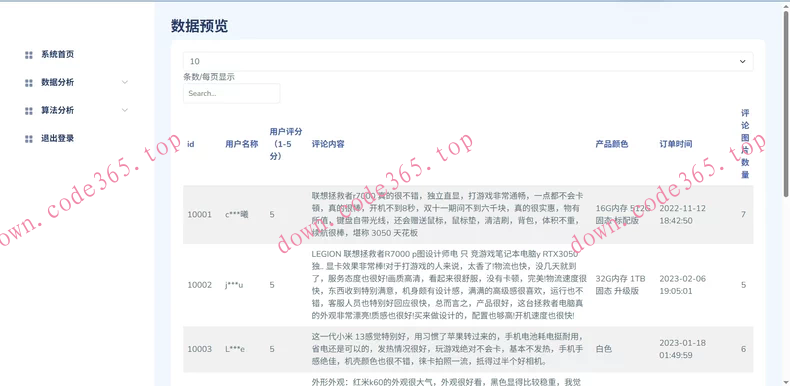Viewport: 790px width, 386px height.
Task: Open the 算法分析 menu item
Action: (57, 110)
